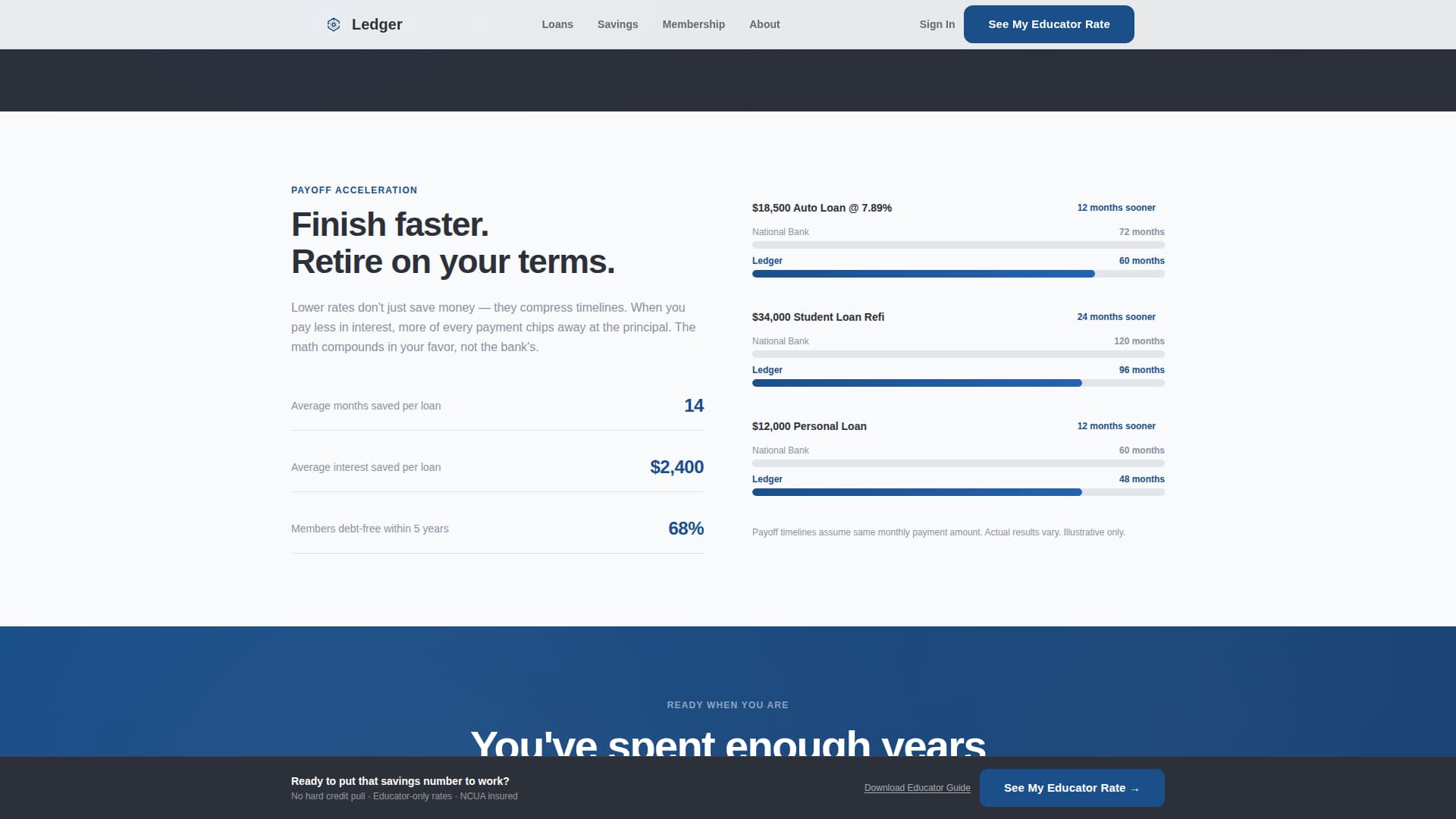
Task: Go to the Membership page
Action: click(x=693, y=24)
